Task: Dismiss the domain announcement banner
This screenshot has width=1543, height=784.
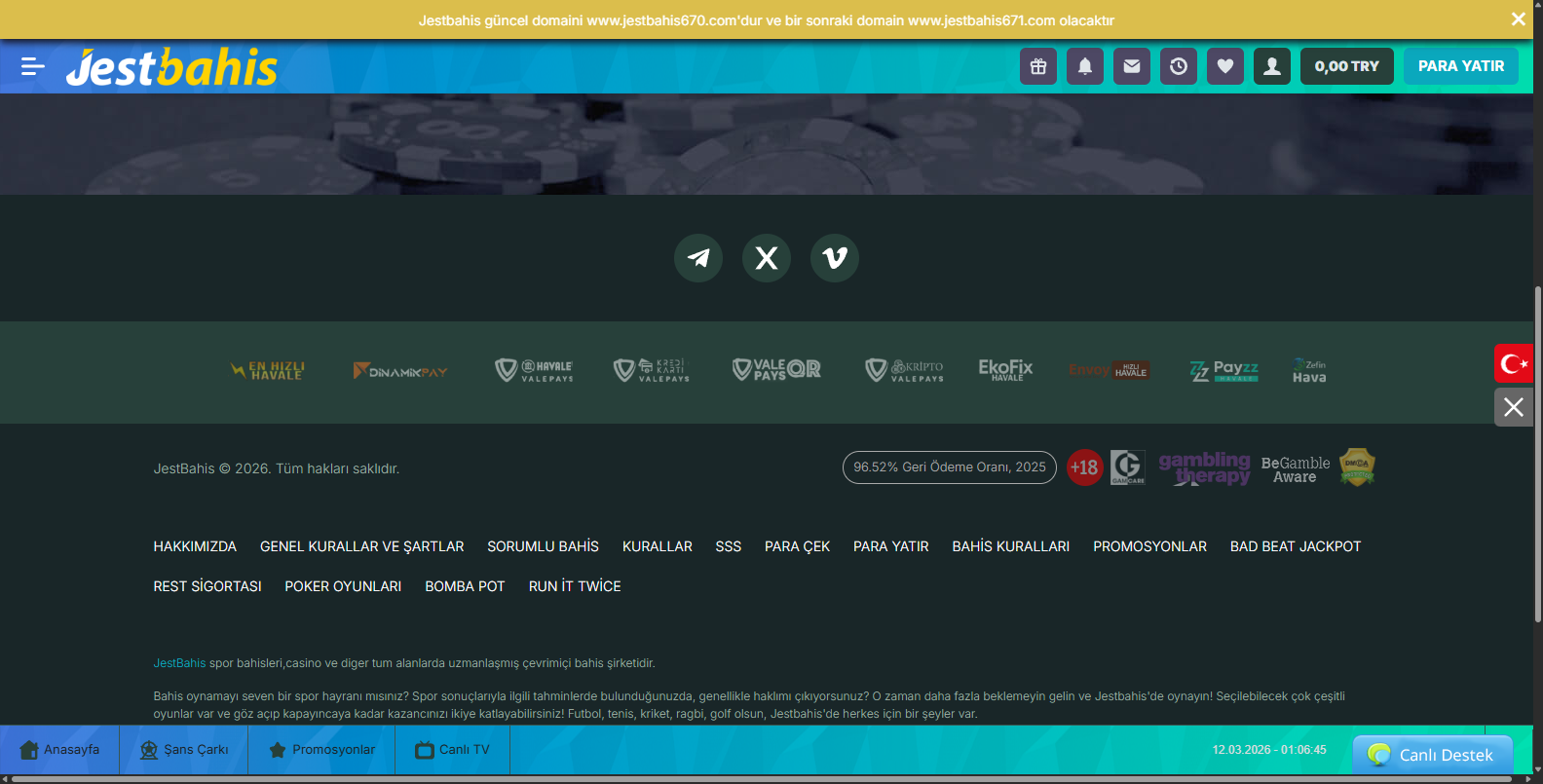Action: click(1519, 19)
